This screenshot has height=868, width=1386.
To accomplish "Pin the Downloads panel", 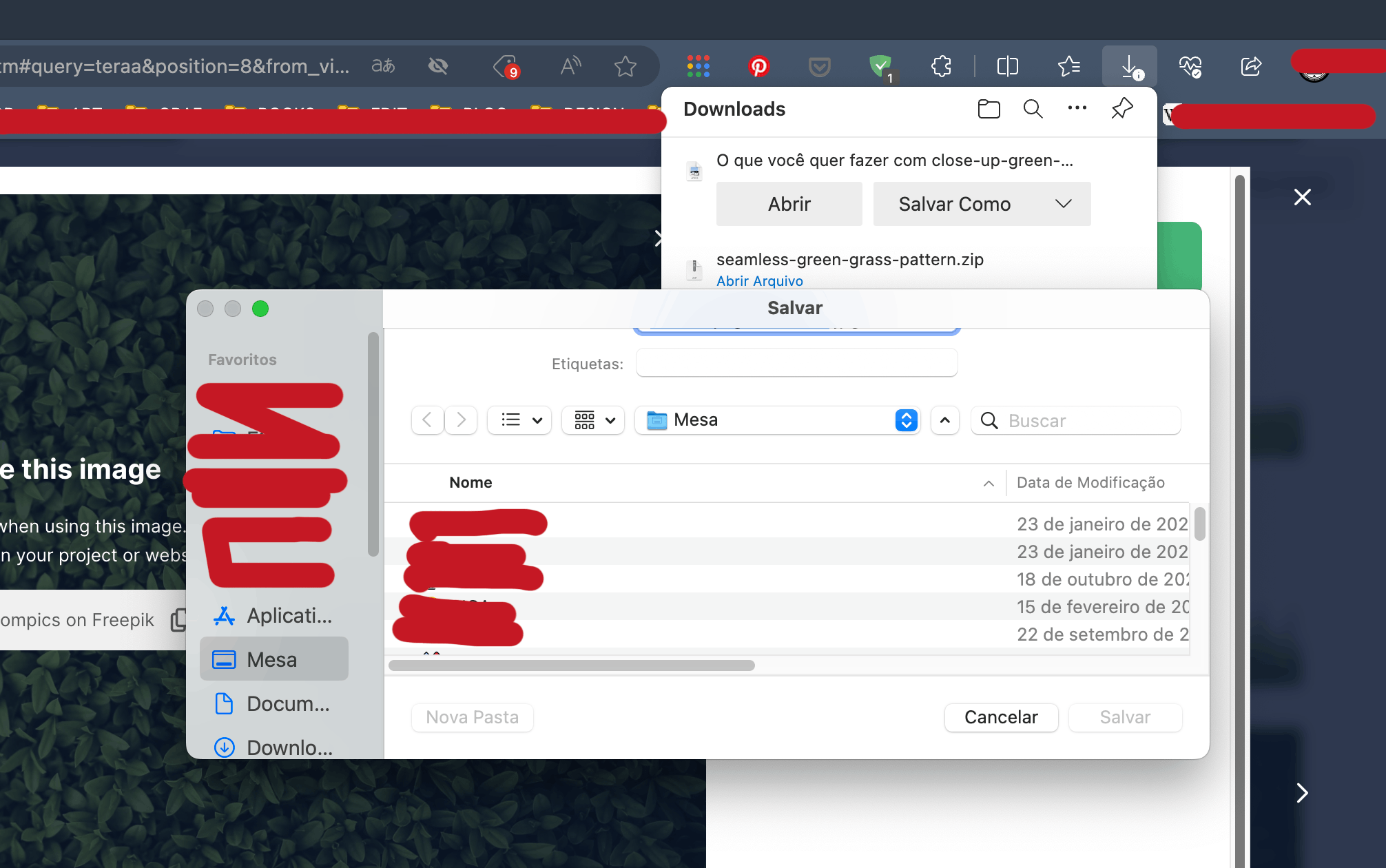I will (1121, 109).
